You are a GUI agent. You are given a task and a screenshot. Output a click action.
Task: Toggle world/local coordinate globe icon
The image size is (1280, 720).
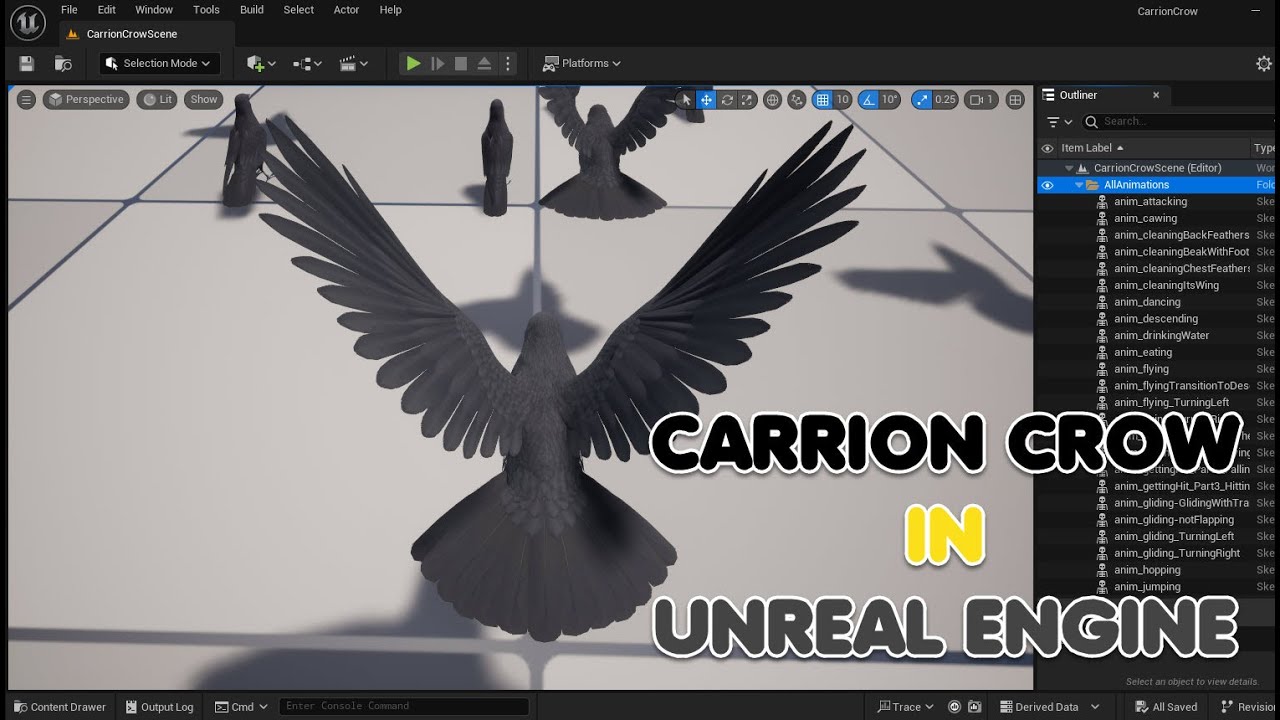click(x=772, y=99)
